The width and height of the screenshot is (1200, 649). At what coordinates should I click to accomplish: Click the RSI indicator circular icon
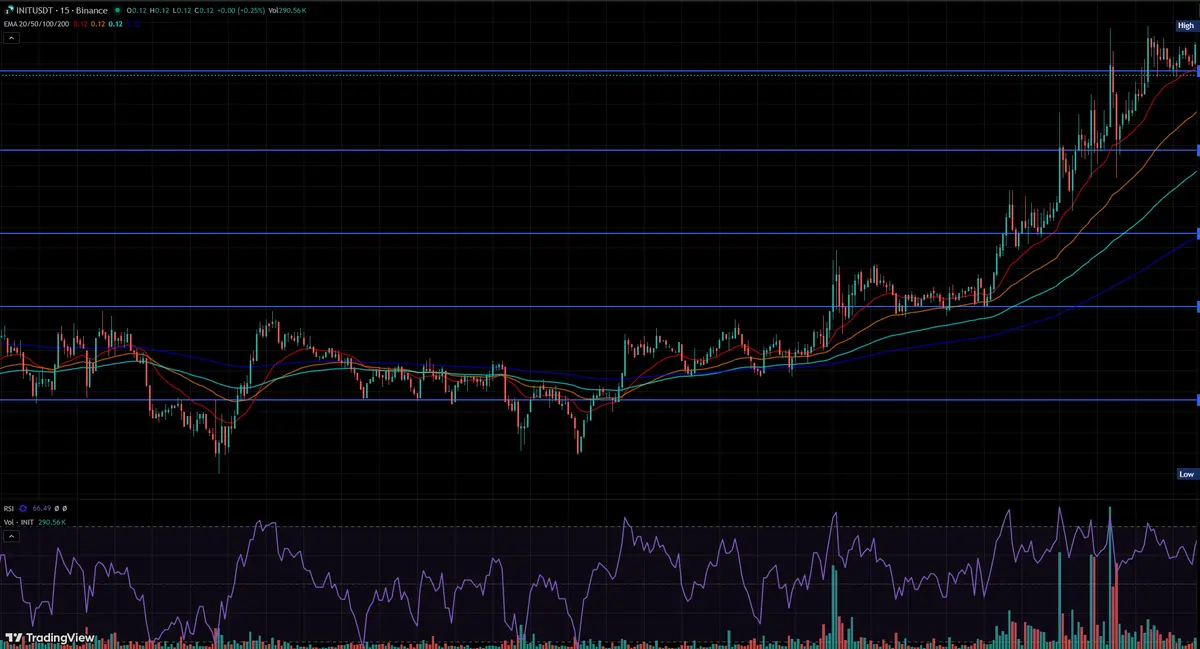tap(23, 508)
